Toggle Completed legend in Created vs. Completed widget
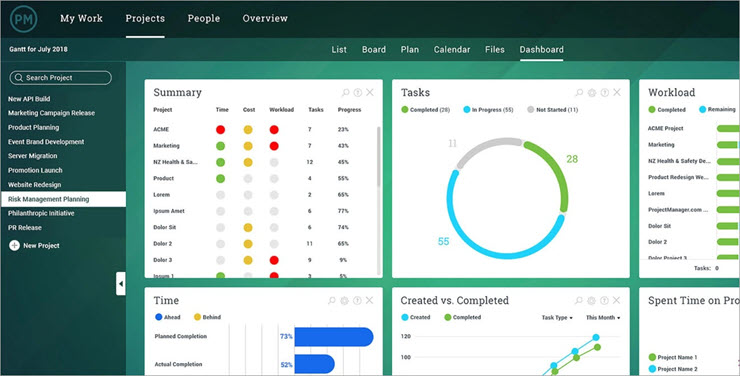Viewport: 740px width, 376px height. (x=462, y=317)
